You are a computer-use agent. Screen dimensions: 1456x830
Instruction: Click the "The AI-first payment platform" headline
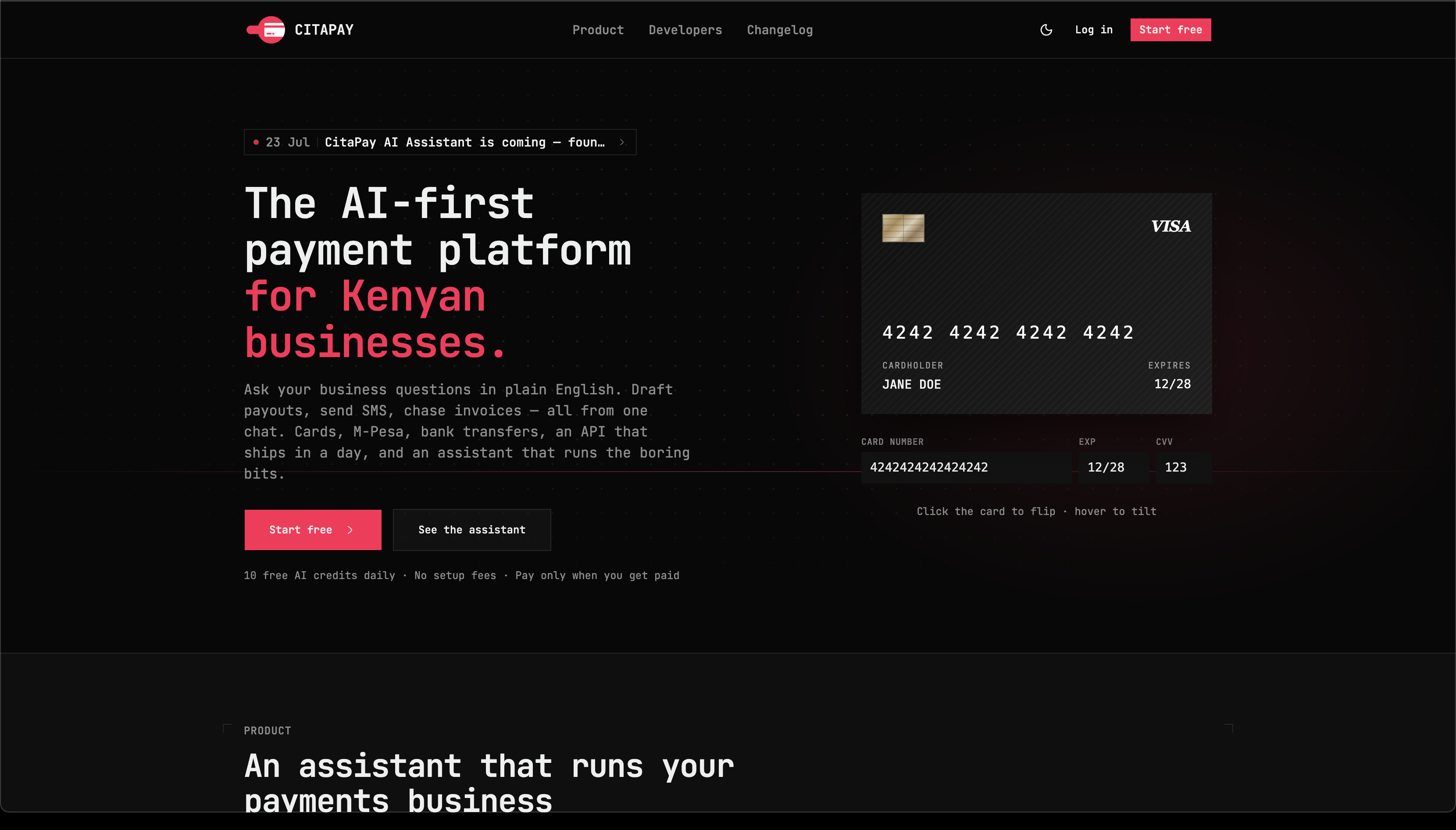(438, 226)
